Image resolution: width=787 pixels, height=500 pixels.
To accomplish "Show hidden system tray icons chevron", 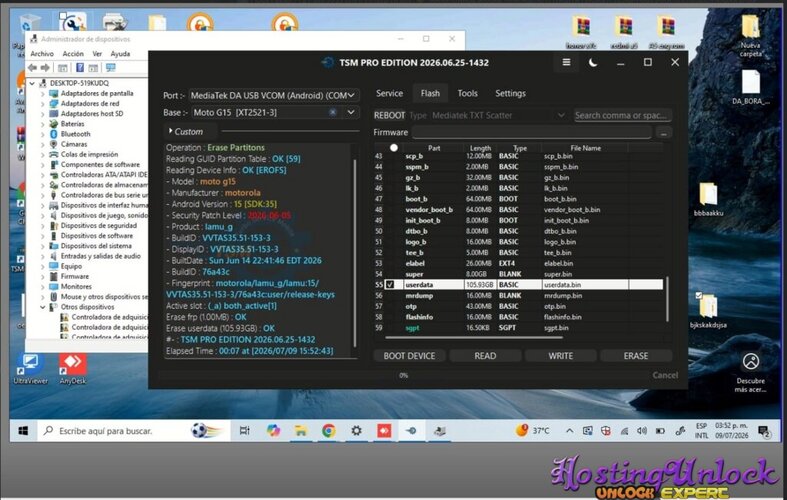I will [x=569, y=431].
